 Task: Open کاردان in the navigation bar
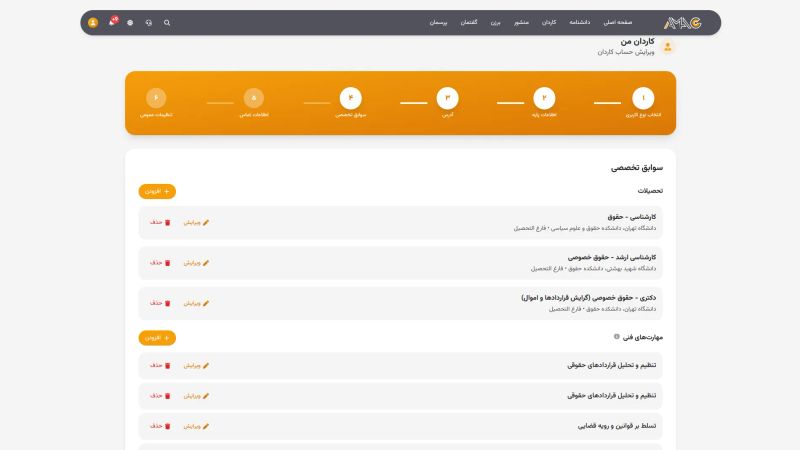[x=549, y=22]
